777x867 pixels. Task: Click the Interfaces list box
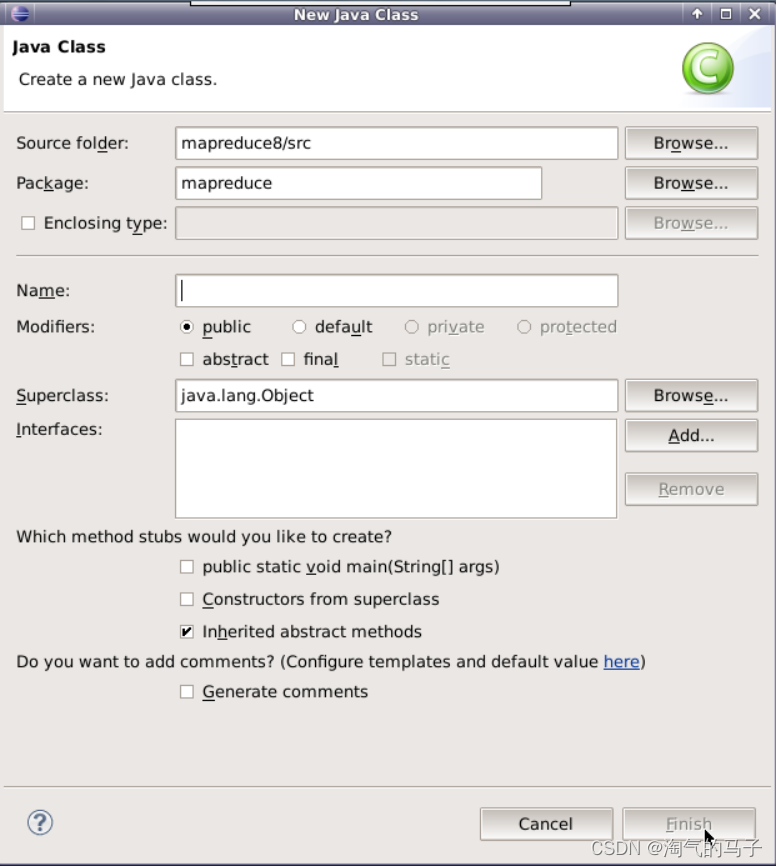point(396,468)
